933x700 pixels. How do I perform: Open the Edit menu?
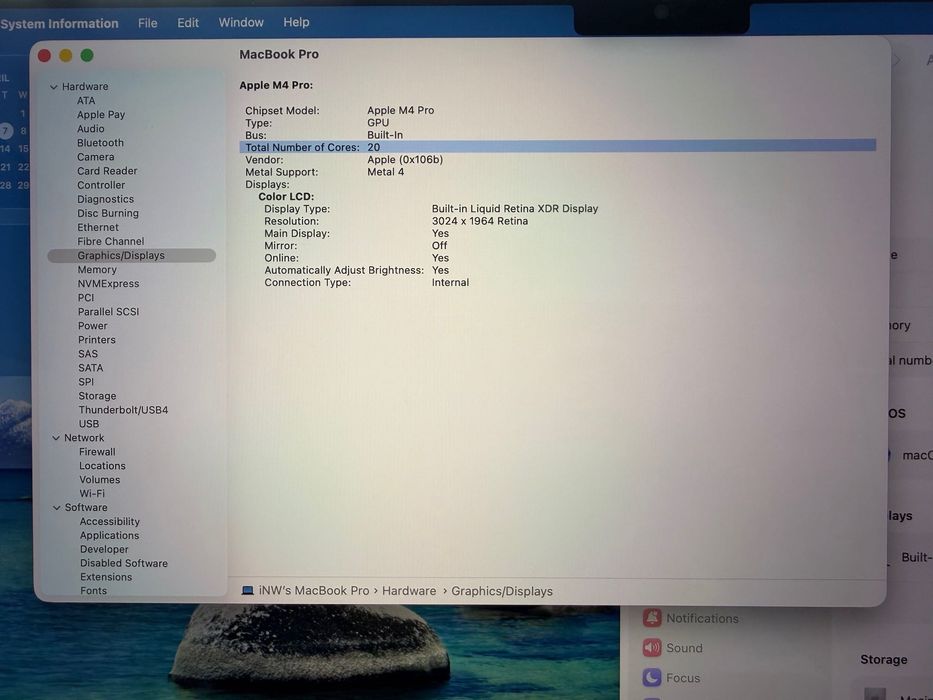pyautogui.click(x=188, y=23)
